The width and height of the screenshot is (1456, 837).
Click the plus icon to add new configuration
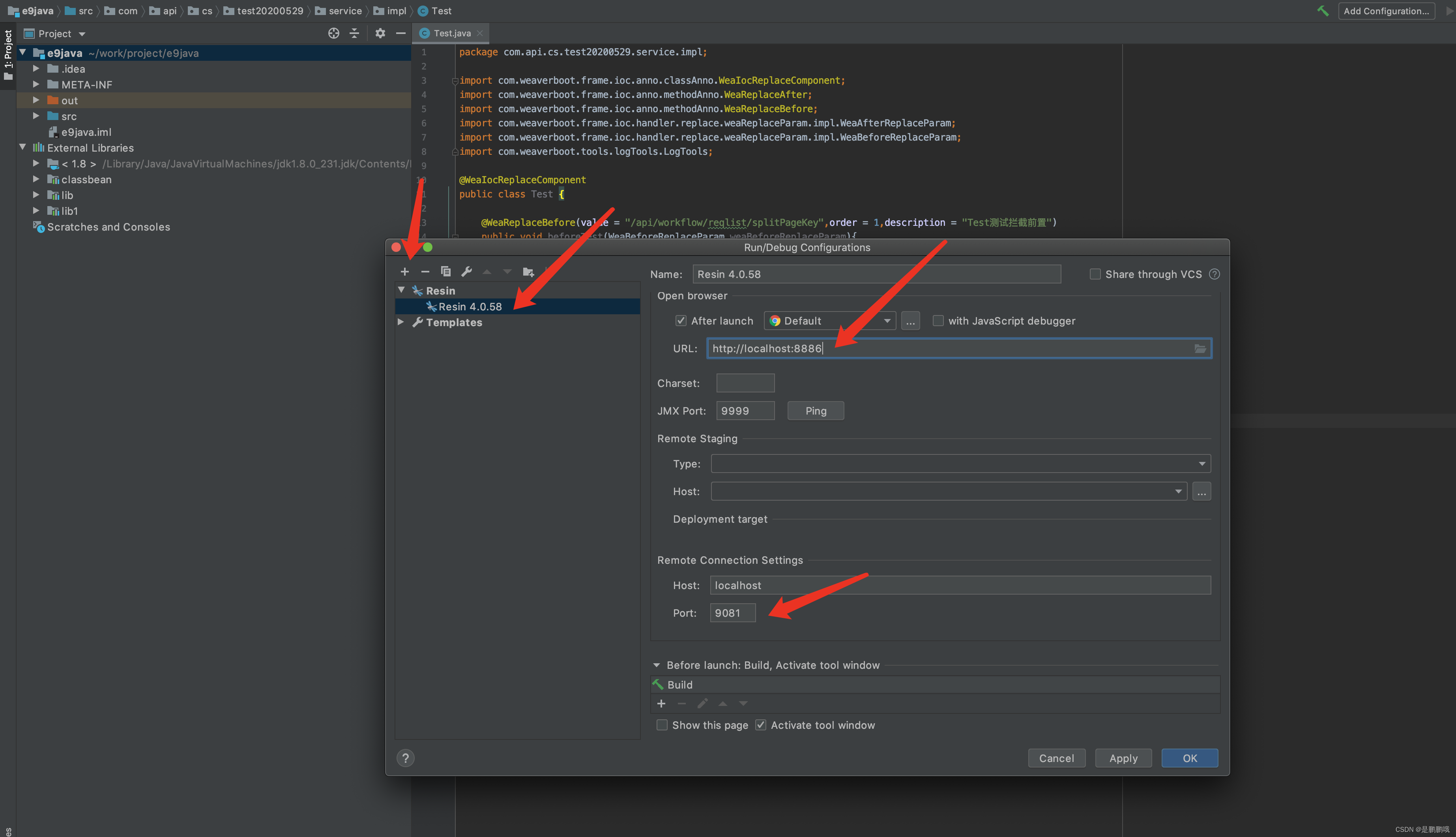(x=404, y=271)
